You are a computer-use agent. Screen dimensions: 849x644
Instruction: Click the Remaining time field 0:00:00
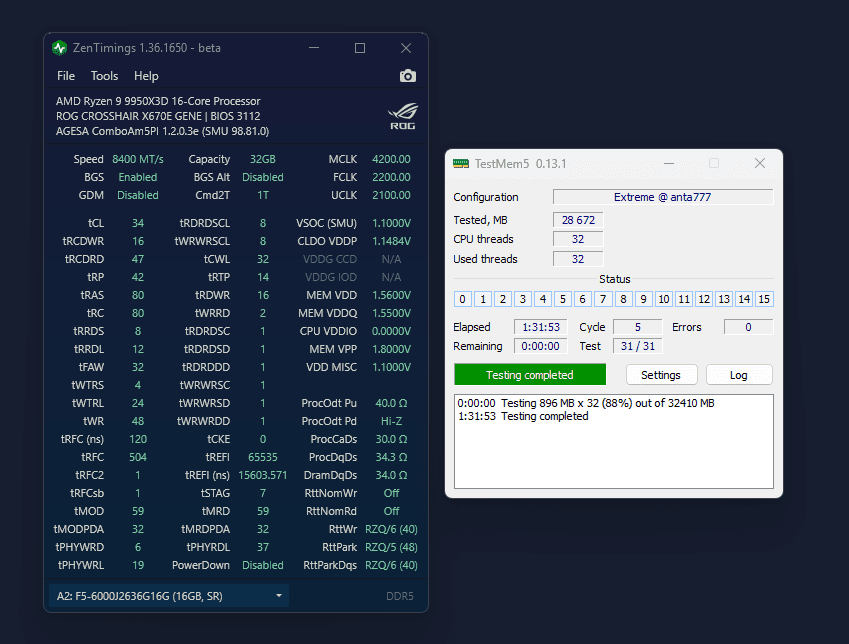tap(540, 346)
